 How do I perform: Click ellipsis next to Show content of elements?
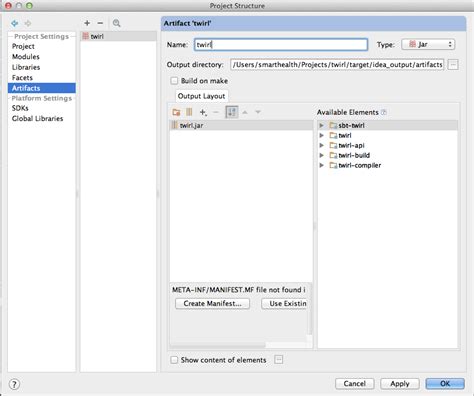coord(279,360)
